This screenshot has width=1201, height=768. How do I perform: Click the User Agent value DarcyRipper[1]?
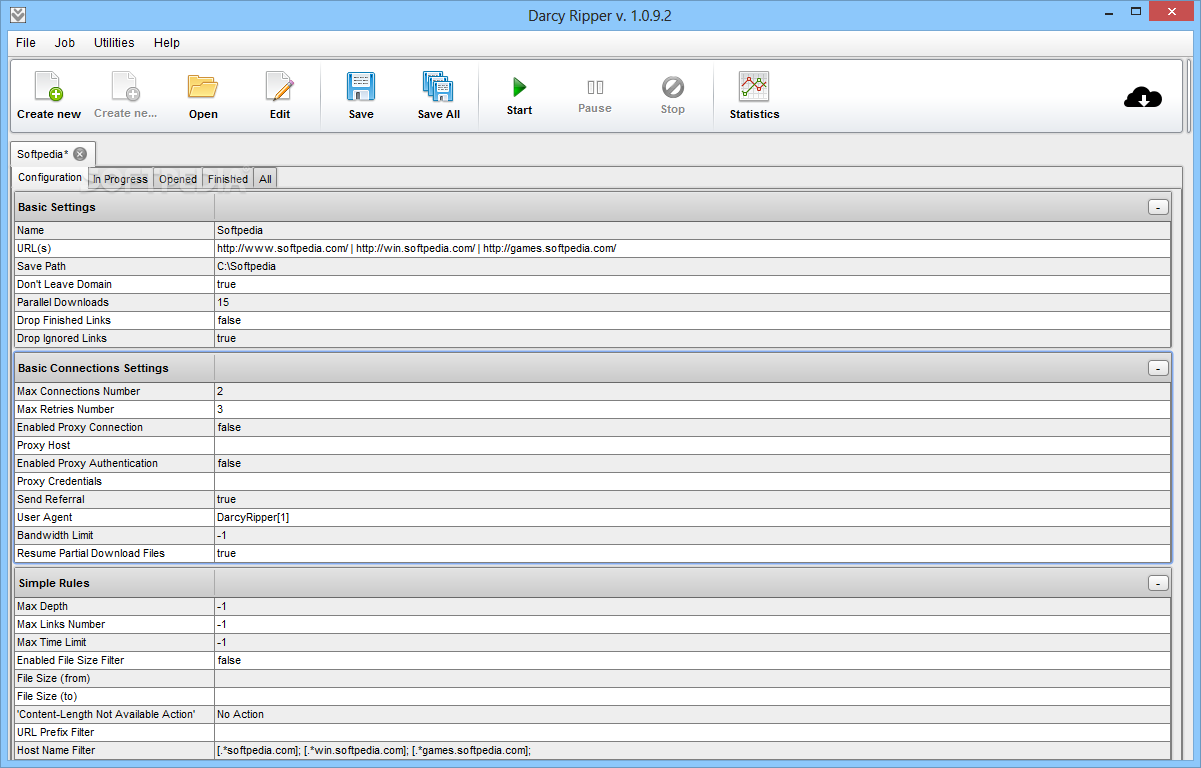(692, 517)
